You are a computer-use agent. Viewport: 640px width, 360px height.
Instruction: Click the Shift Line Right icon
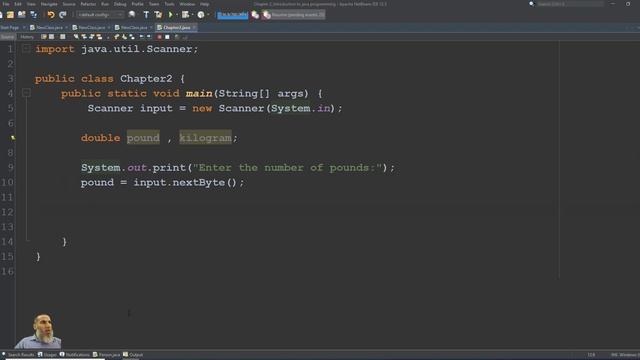[149, 37]
